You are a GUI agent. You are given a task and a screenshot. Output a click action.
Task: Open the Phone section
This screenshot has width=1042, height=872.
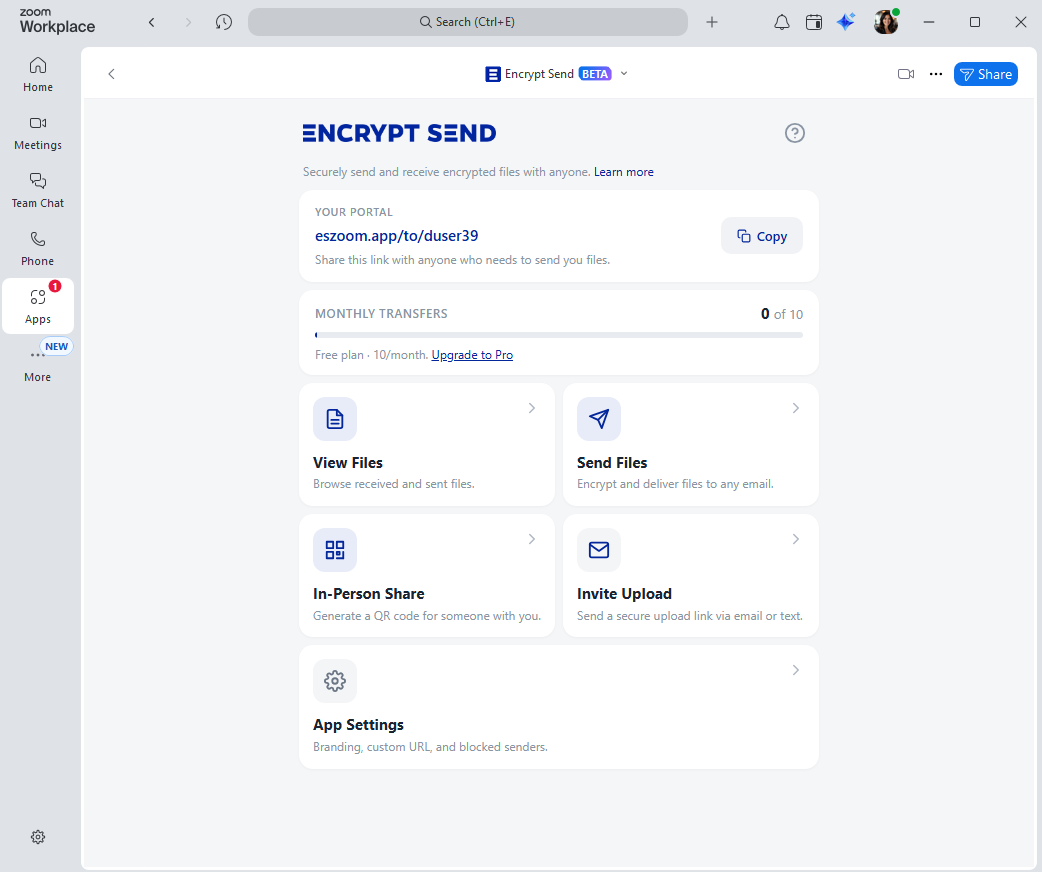click(x=38, y=249)
